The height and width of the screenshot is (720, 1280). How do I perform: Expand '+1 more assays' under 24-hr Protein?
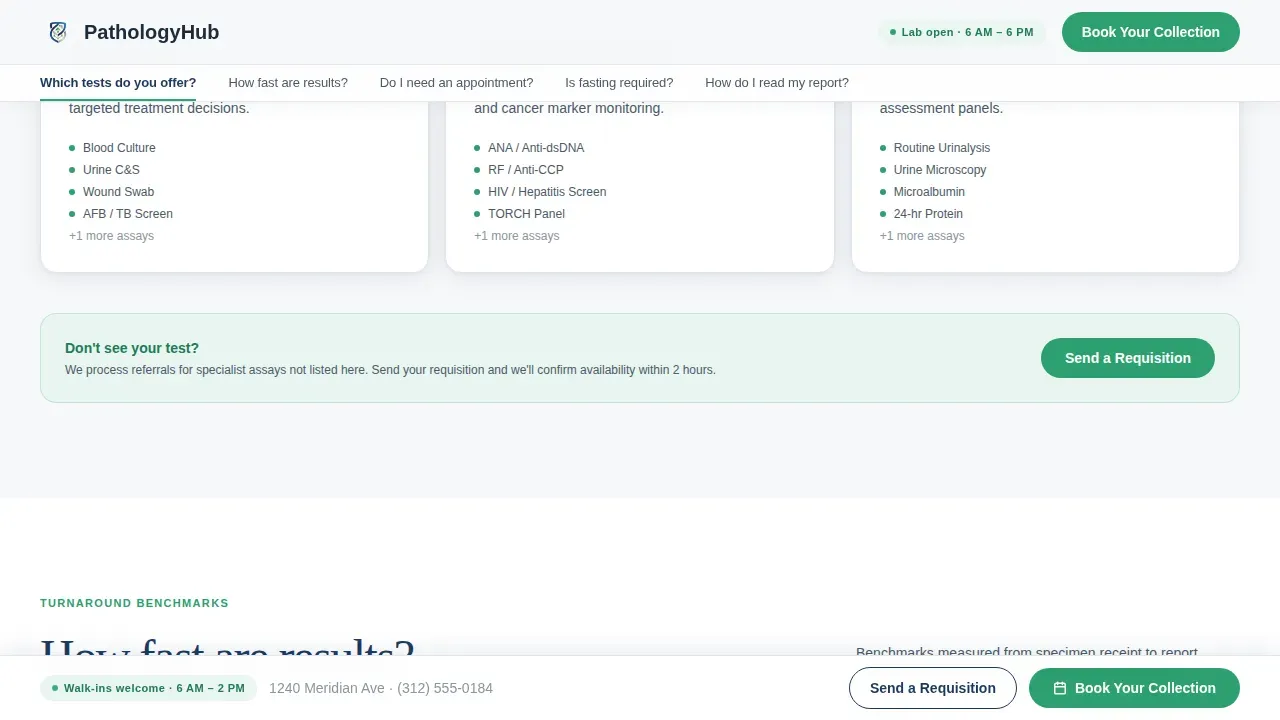pyautogui.click(x=922, y=236)
